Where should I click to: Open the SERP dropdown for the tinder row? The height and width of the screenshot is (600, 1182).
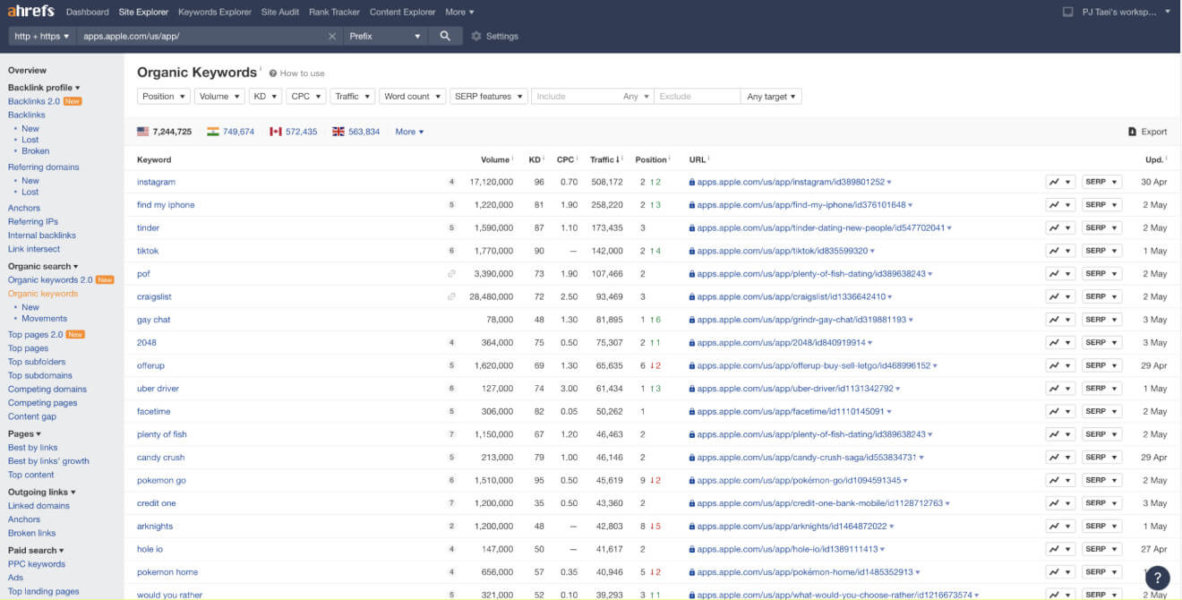1101,228
